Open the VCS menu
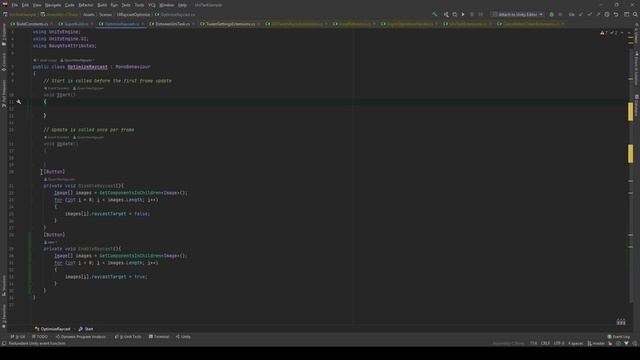This screenshot has height=360, width=640. 152,5
